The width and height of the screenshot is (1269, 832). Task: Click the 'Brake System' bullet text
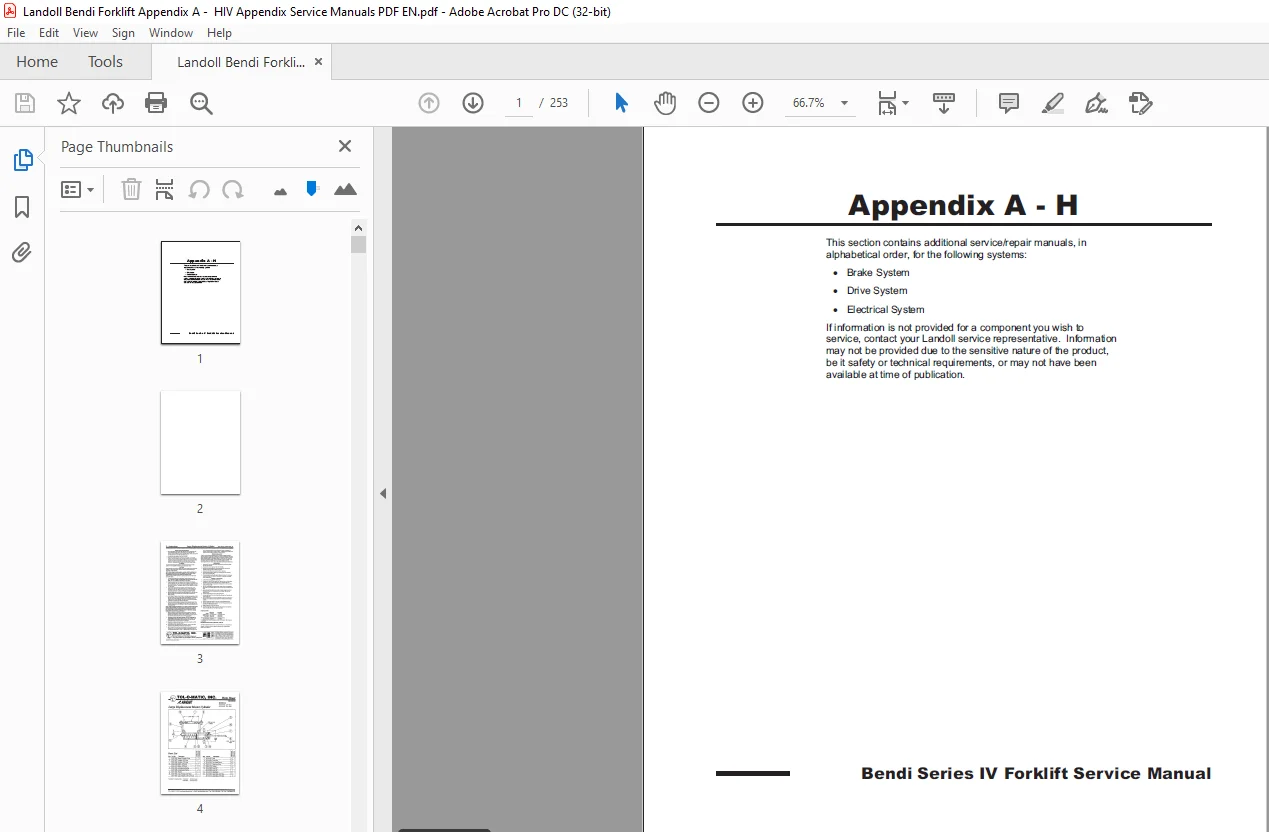point(878,273)
